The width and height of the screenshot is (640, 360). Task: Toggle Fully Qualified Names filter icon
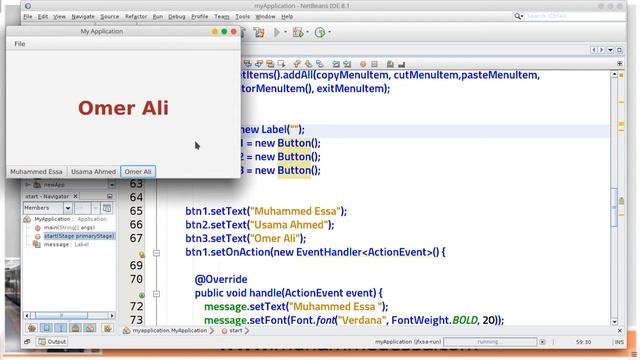tap(108, 328)
